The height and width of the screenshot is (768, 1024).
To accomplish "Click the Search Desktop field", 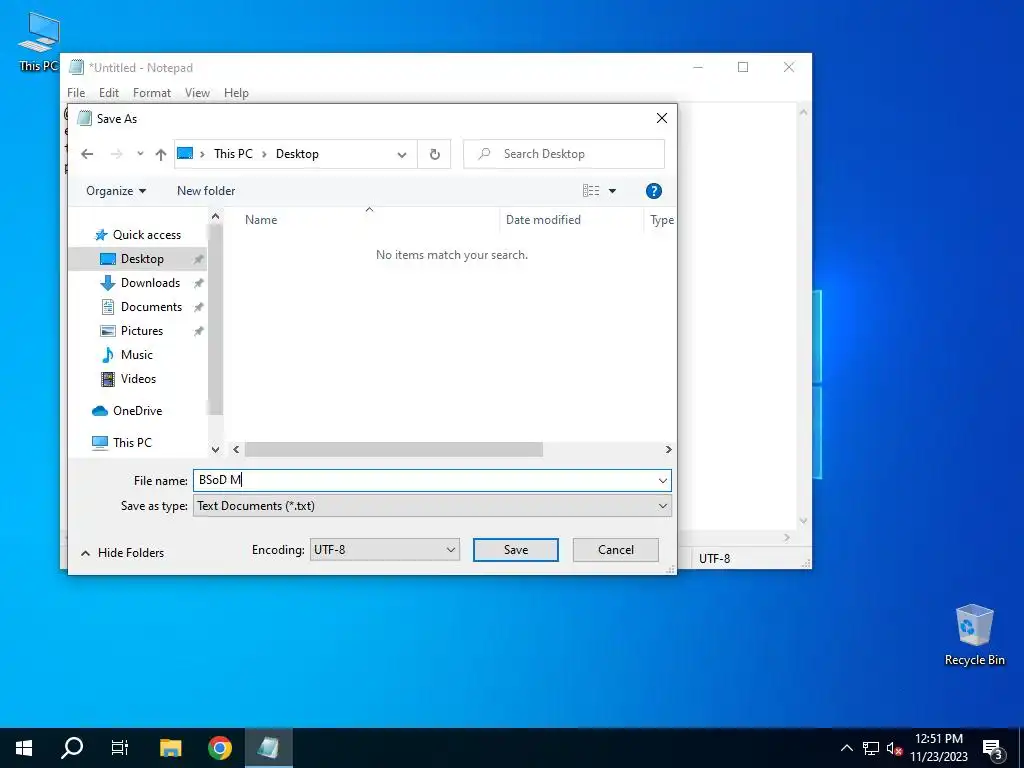I will [x=564, y=154].
